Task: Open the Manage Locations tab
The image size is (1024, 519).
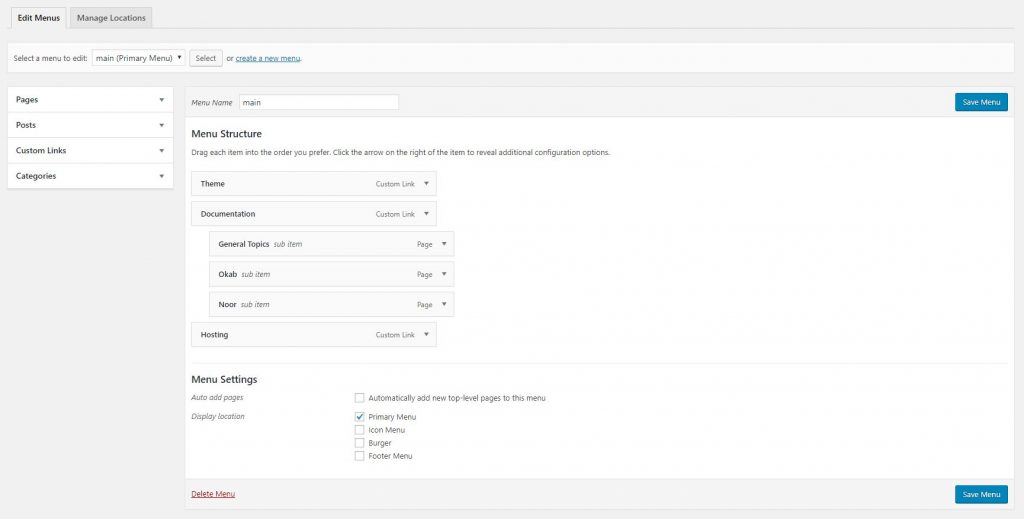Action: pyautogui.click(x=111, y=18)
